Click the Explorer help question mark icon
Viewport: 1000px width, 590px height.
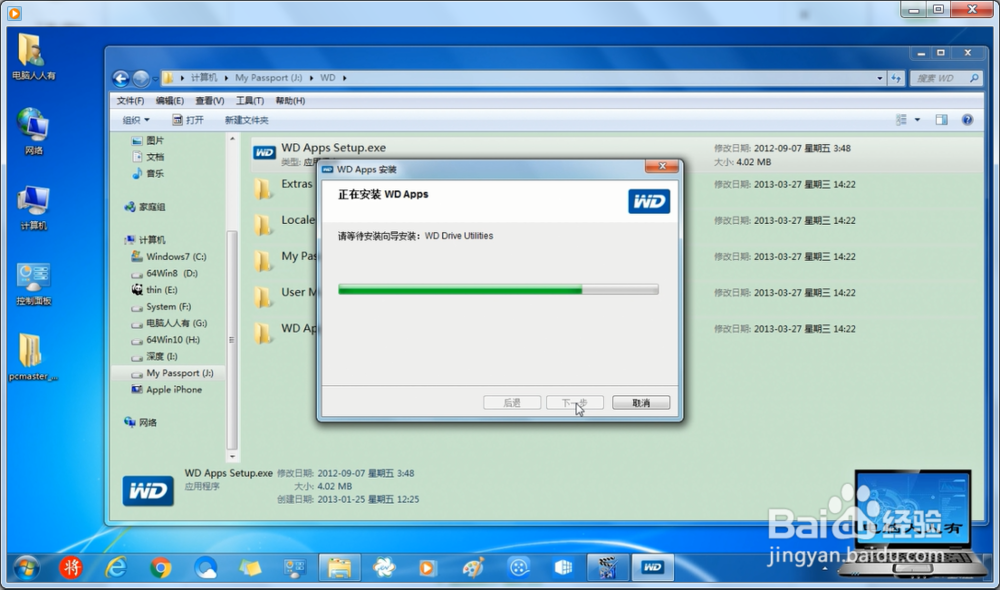[967, 120]
